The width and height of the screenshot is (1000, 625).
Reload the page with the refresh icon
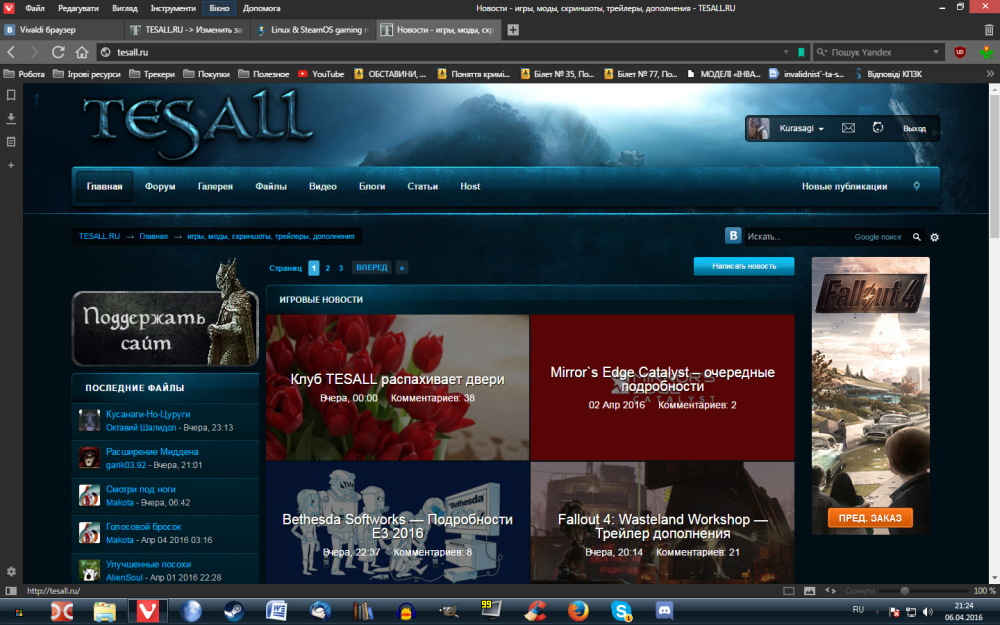click(58, 52)
